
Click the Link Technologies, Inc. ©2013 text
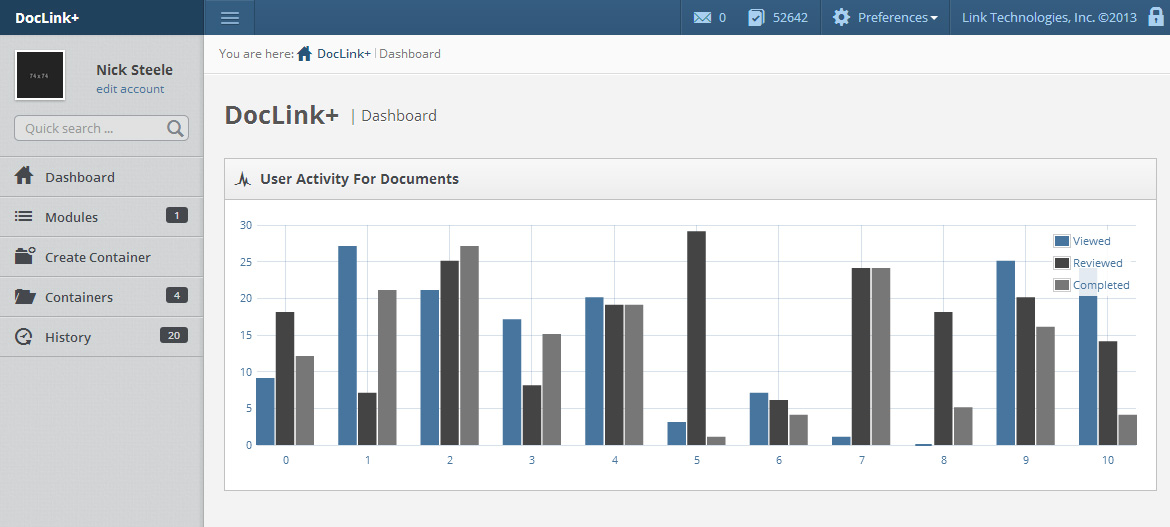[x=1049, y=17]
